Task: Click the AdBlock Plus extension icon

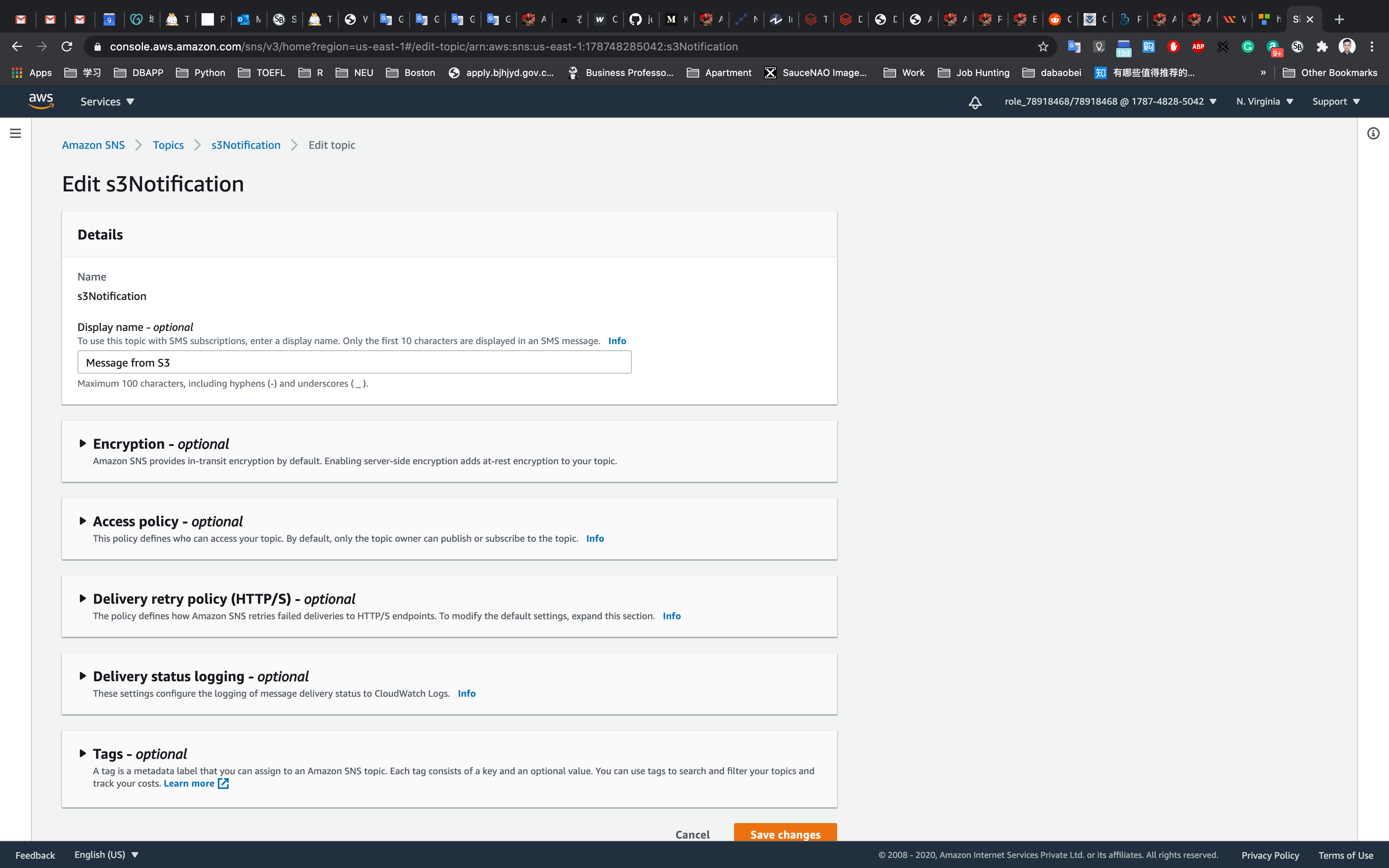Action: click(x=1198, y=46)
